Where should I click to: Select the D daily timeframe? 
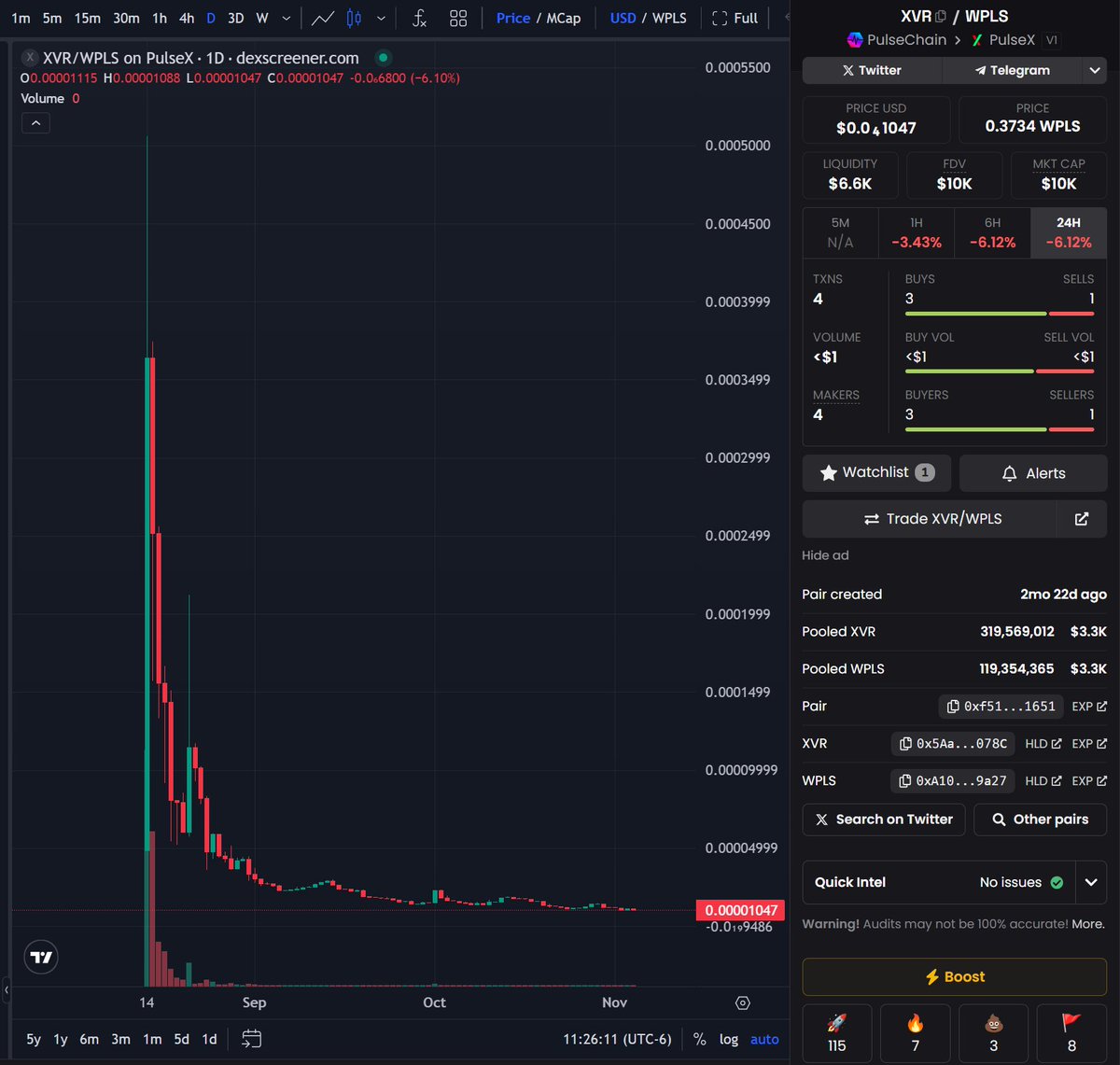211,18
